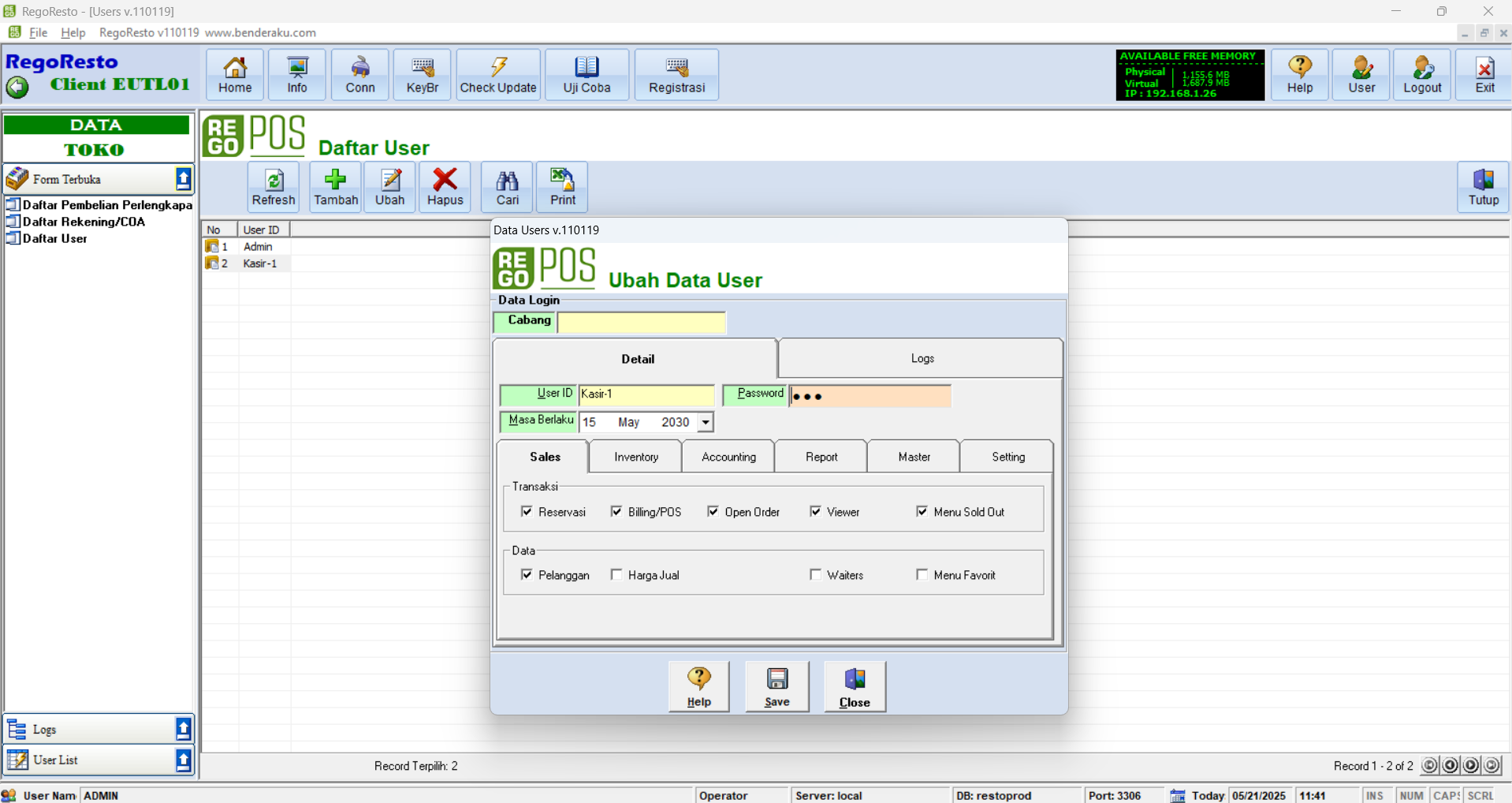Switch to the Inventory tab
This screenshot has width=1512, height=803.
[x=635, y=458]
